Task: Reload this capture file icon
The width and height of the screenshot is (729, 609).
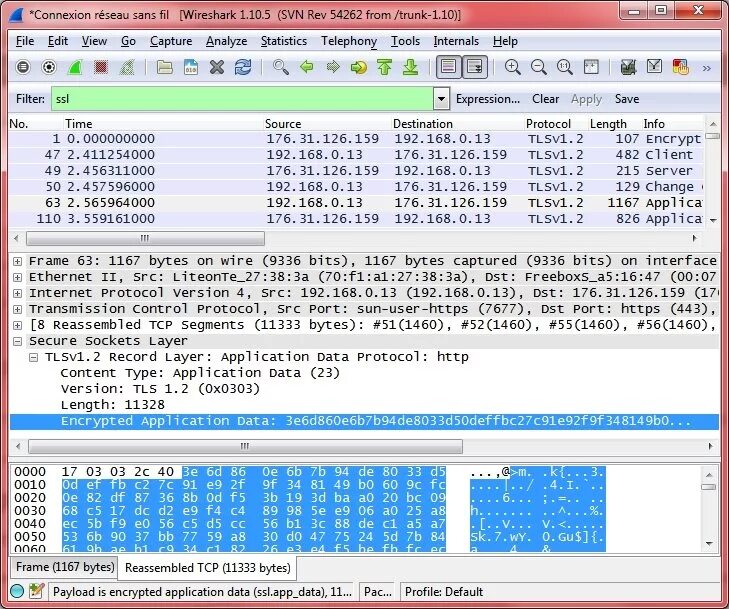Action: [243, 67]
